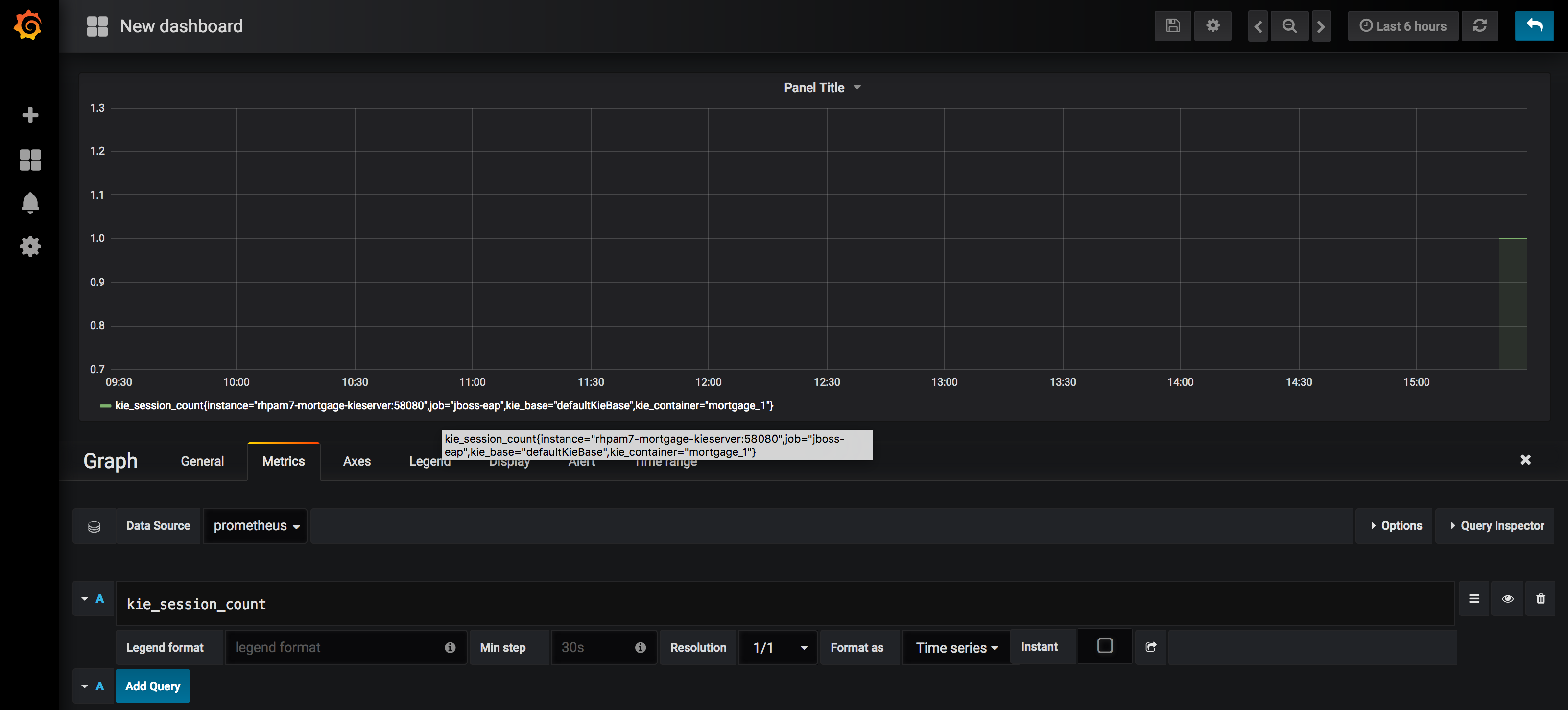This screenshot has width=1568, height=710.
Task: Switch to the Axes tab
Action: tap(356, 461)
